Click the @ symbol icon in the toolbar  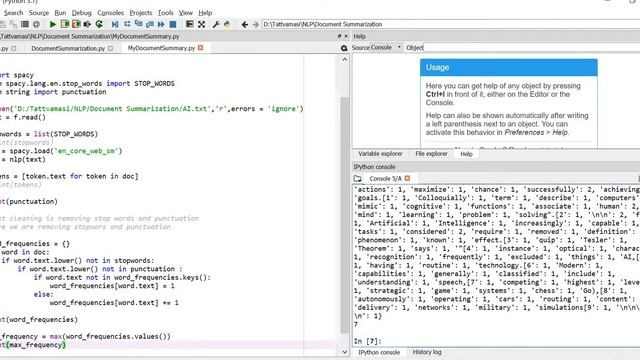[36, 24]
